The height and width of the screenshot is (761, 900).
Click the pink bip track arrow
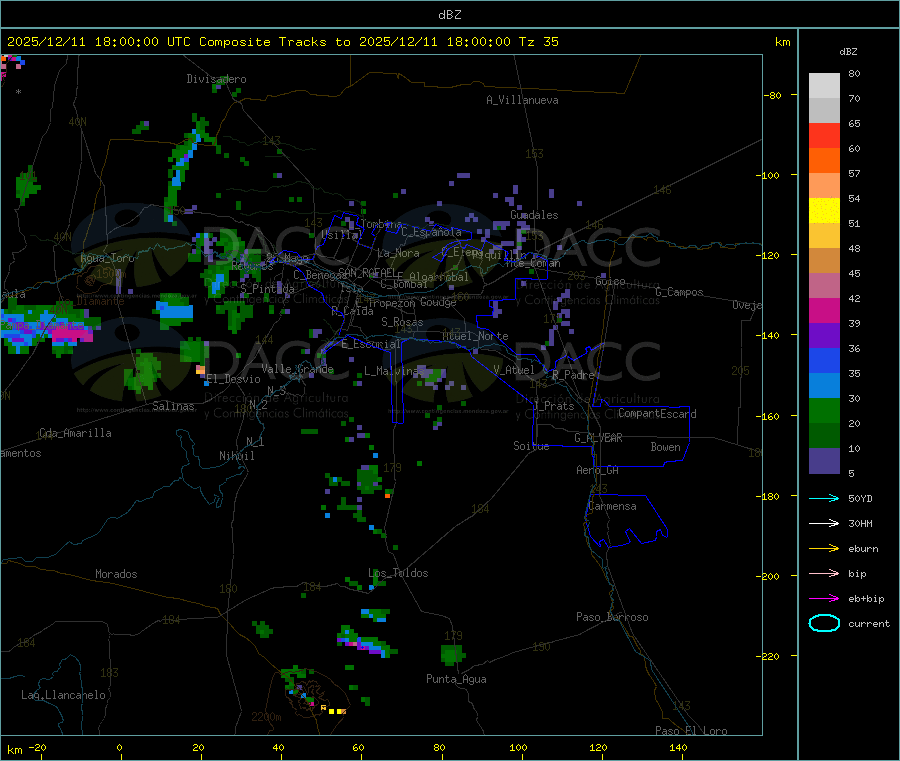[x=824, y=573]
